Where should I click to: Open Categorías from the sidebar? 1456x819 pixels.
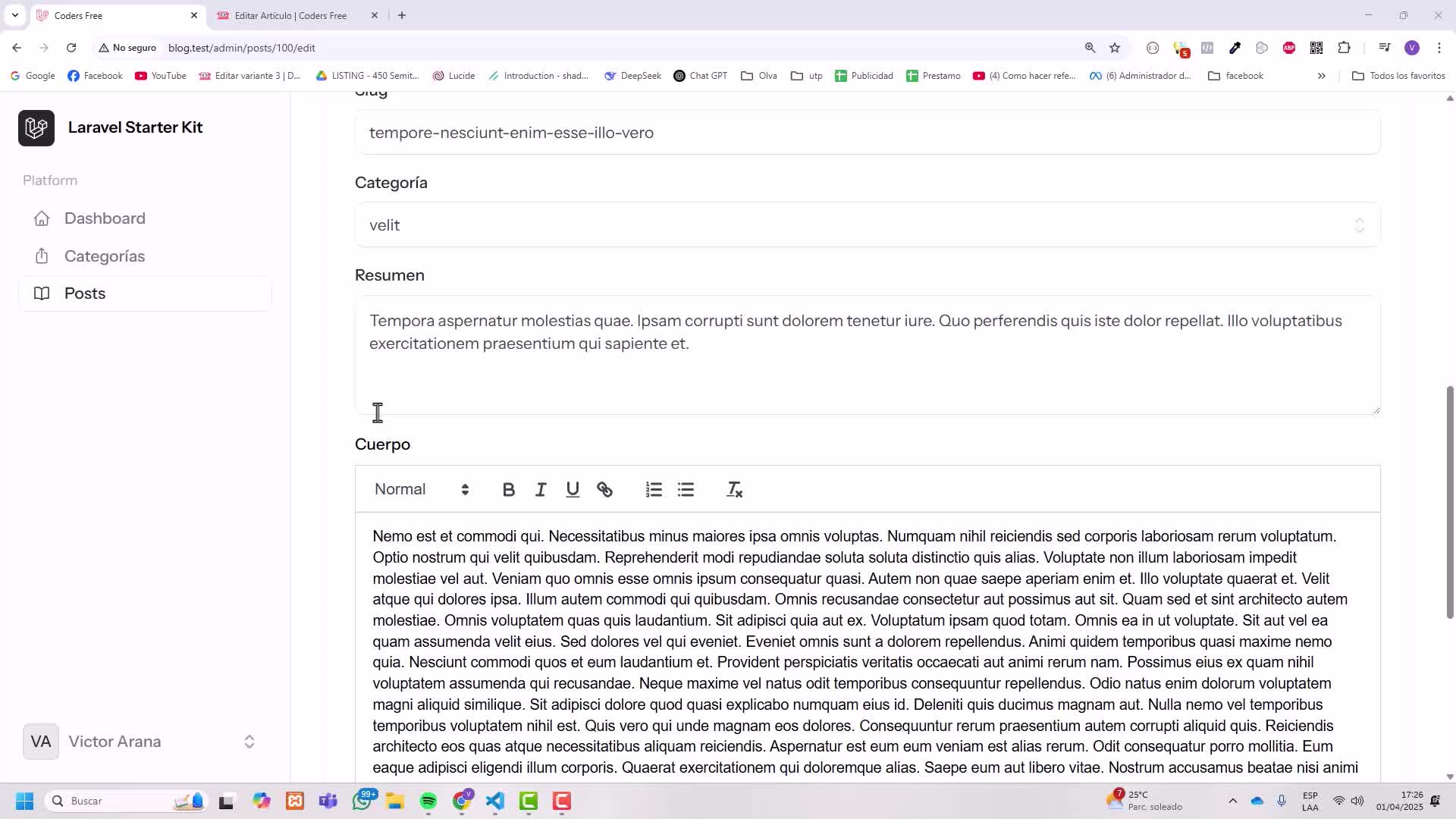[105, 256]
